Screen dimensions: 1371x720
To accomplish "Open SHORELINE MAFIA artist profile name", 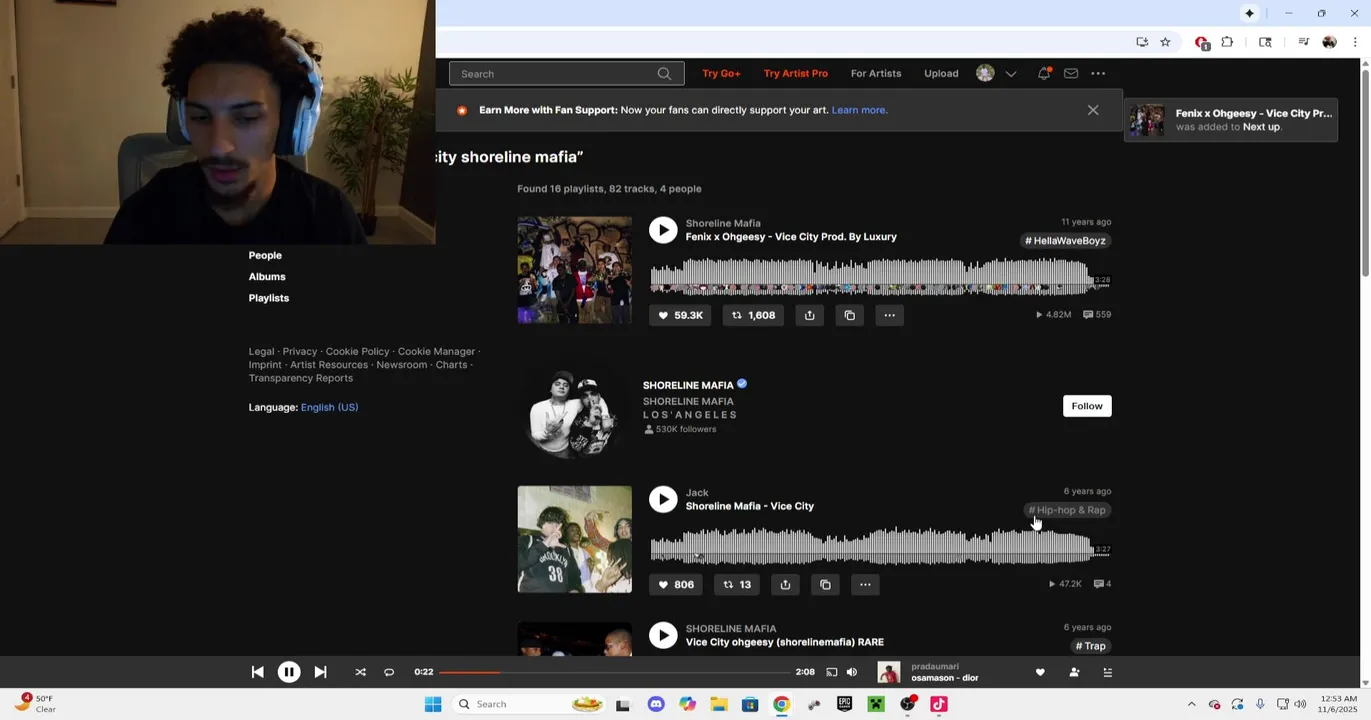I will 688,385.
